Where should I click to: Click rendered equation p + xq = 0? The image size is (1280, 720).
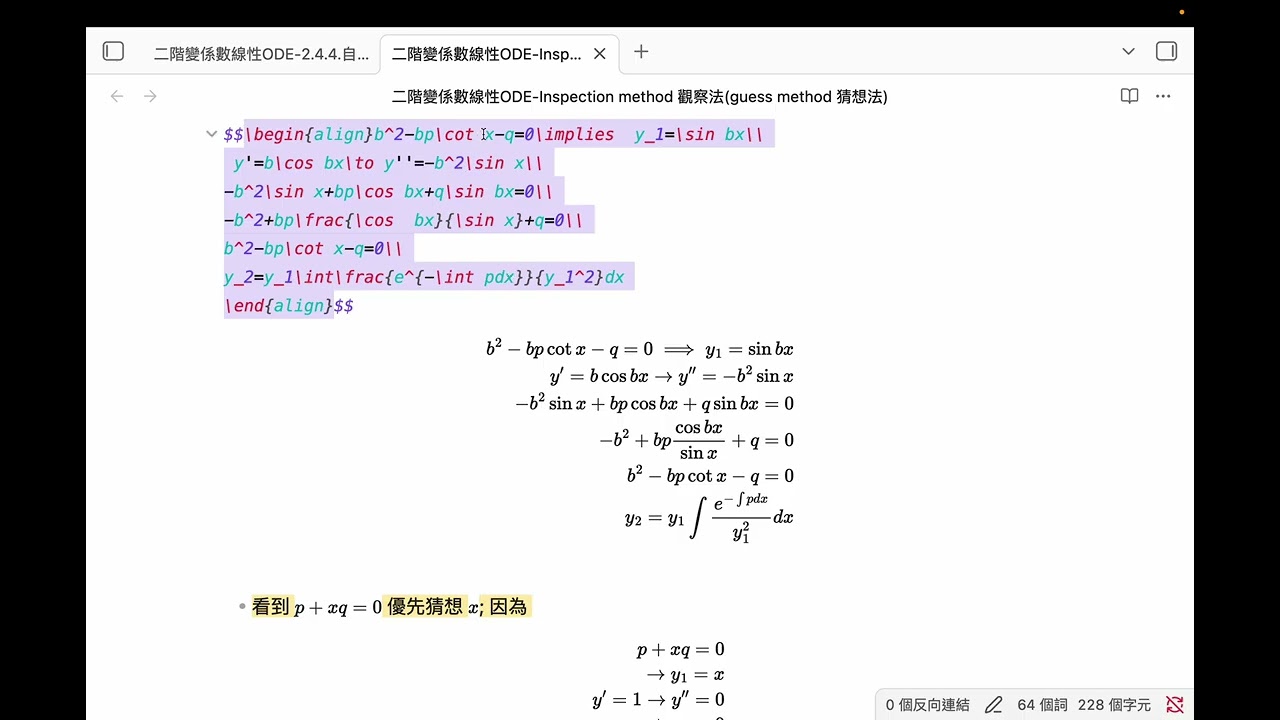(680, 650)
